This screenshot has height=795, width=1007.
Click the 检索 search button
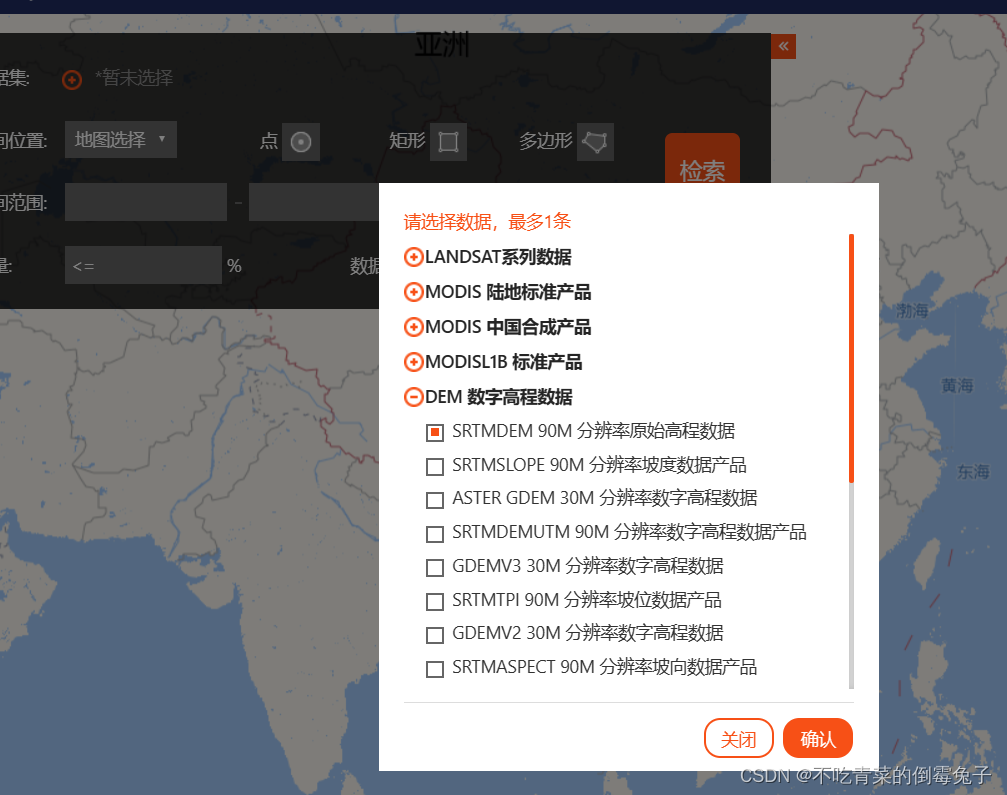click(701, 171)
